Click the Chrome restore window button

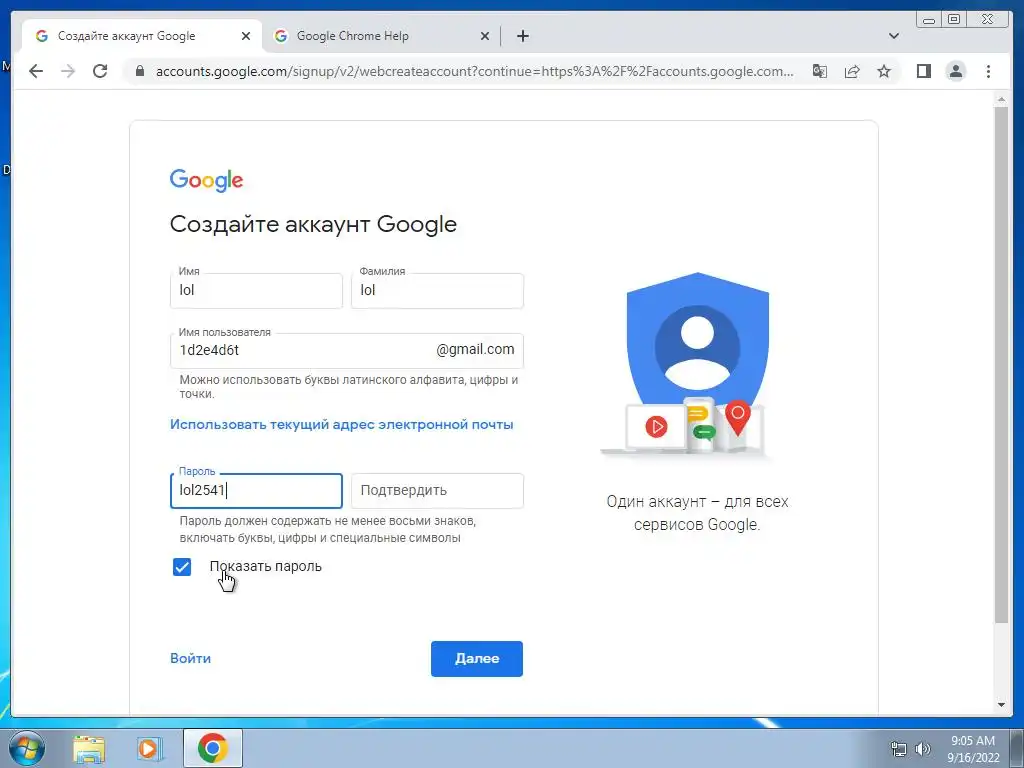954,20
